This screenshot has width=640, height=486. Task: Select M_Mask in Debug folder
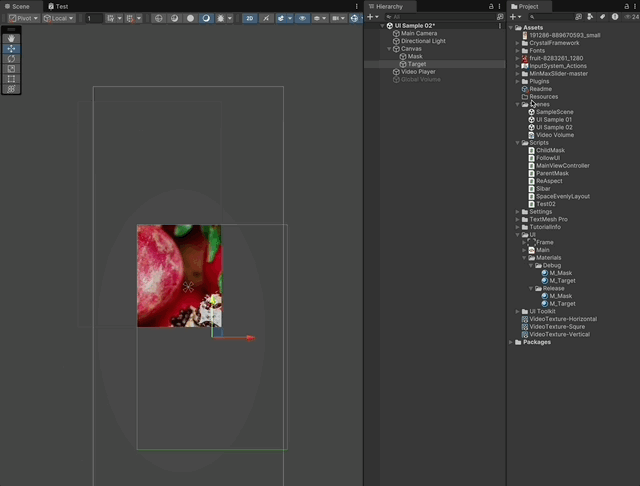(560, 273)
